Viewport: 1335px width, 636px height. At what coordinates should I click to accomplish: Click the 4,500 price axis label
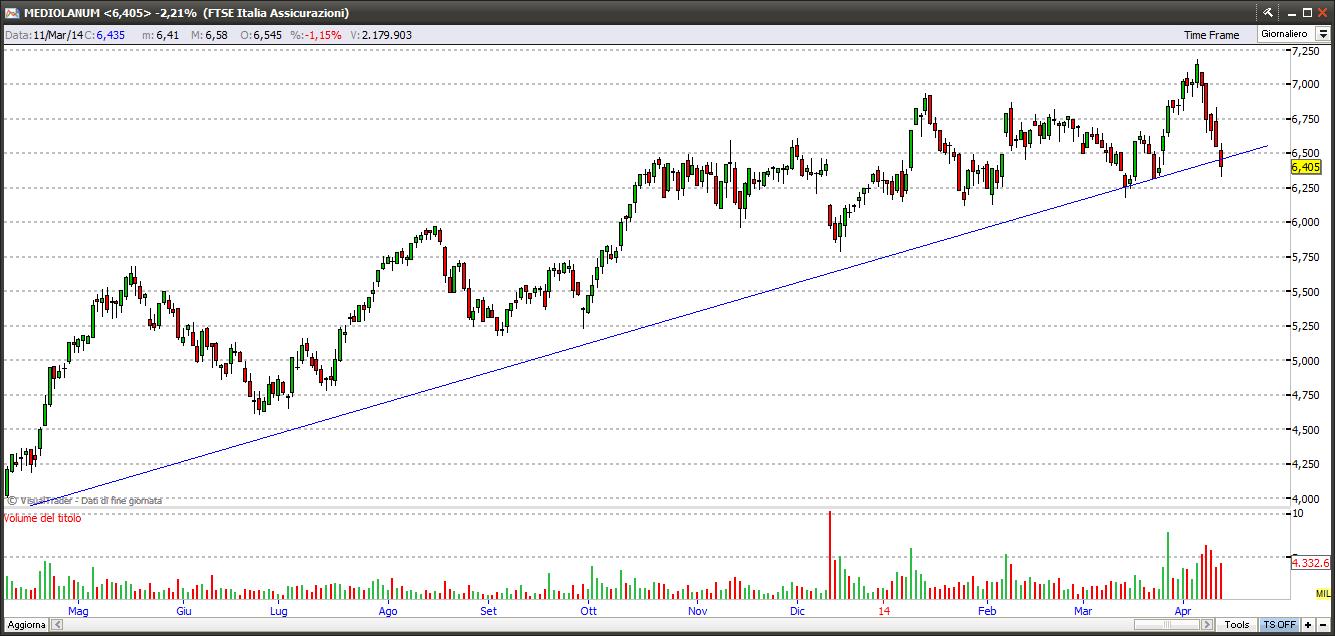point(1305,429)
